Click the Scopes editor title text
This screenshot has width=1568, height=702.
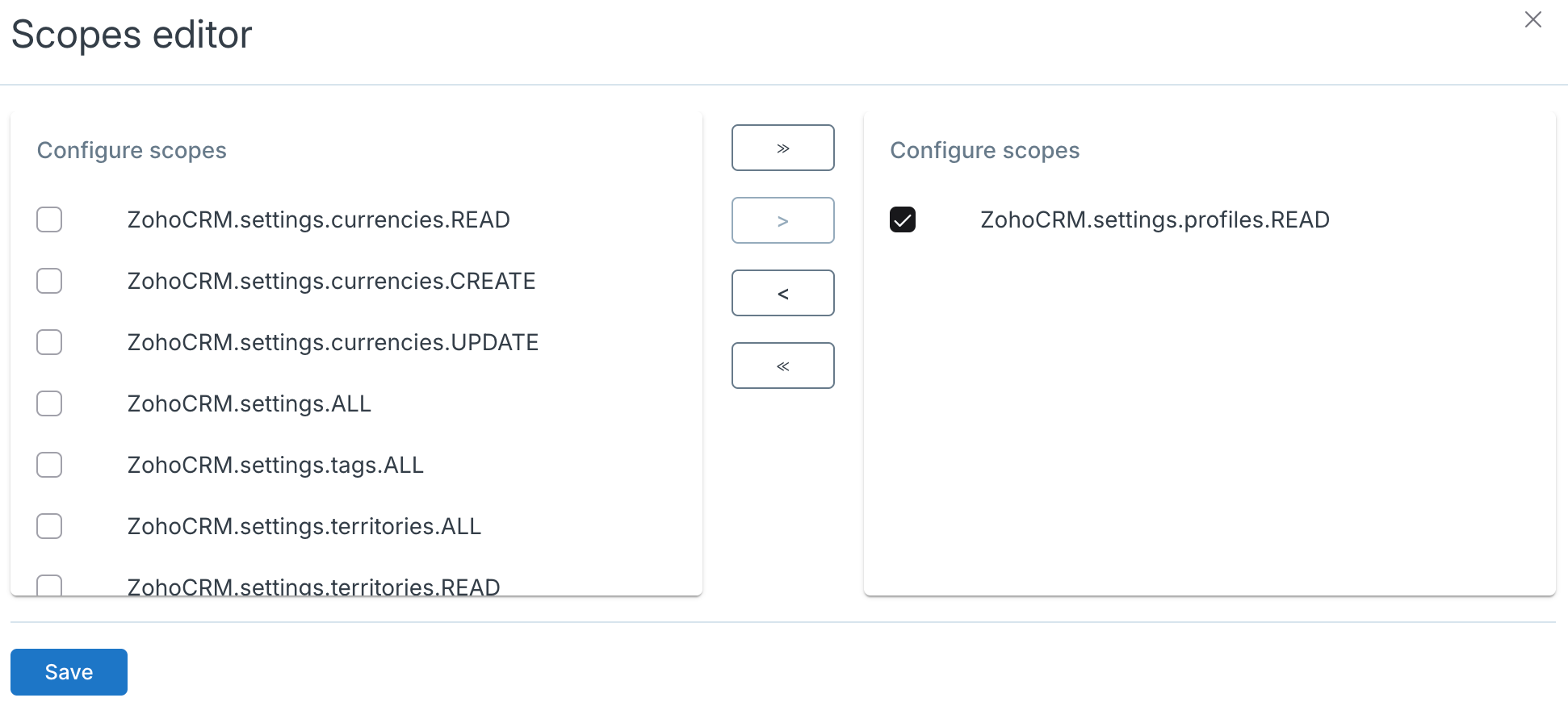(x=130, y=34)
